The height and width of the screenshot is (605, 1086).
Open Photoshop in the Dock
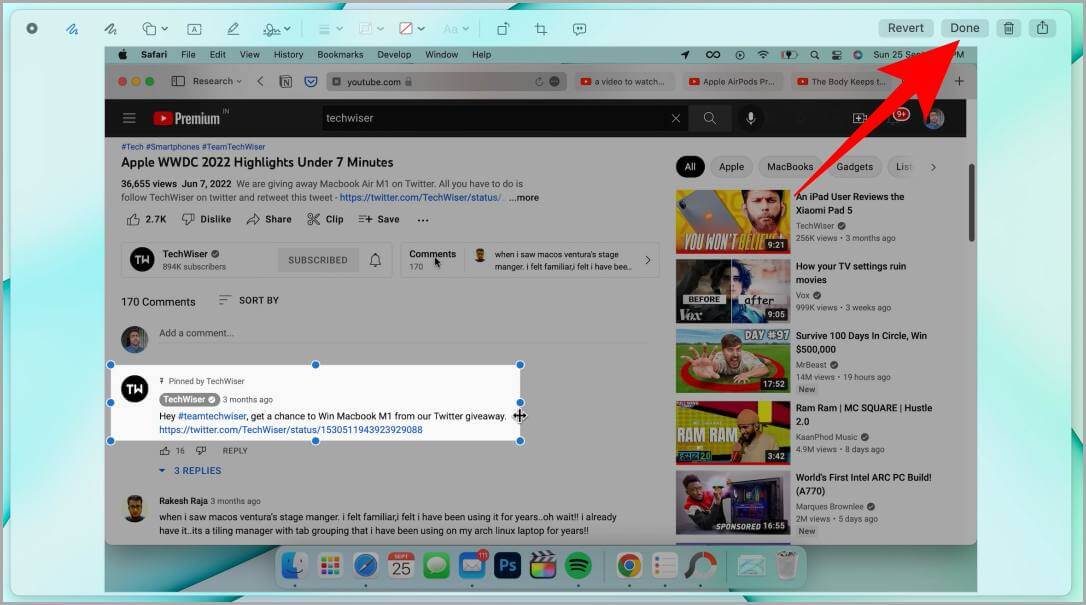click(x=507, y=566)
